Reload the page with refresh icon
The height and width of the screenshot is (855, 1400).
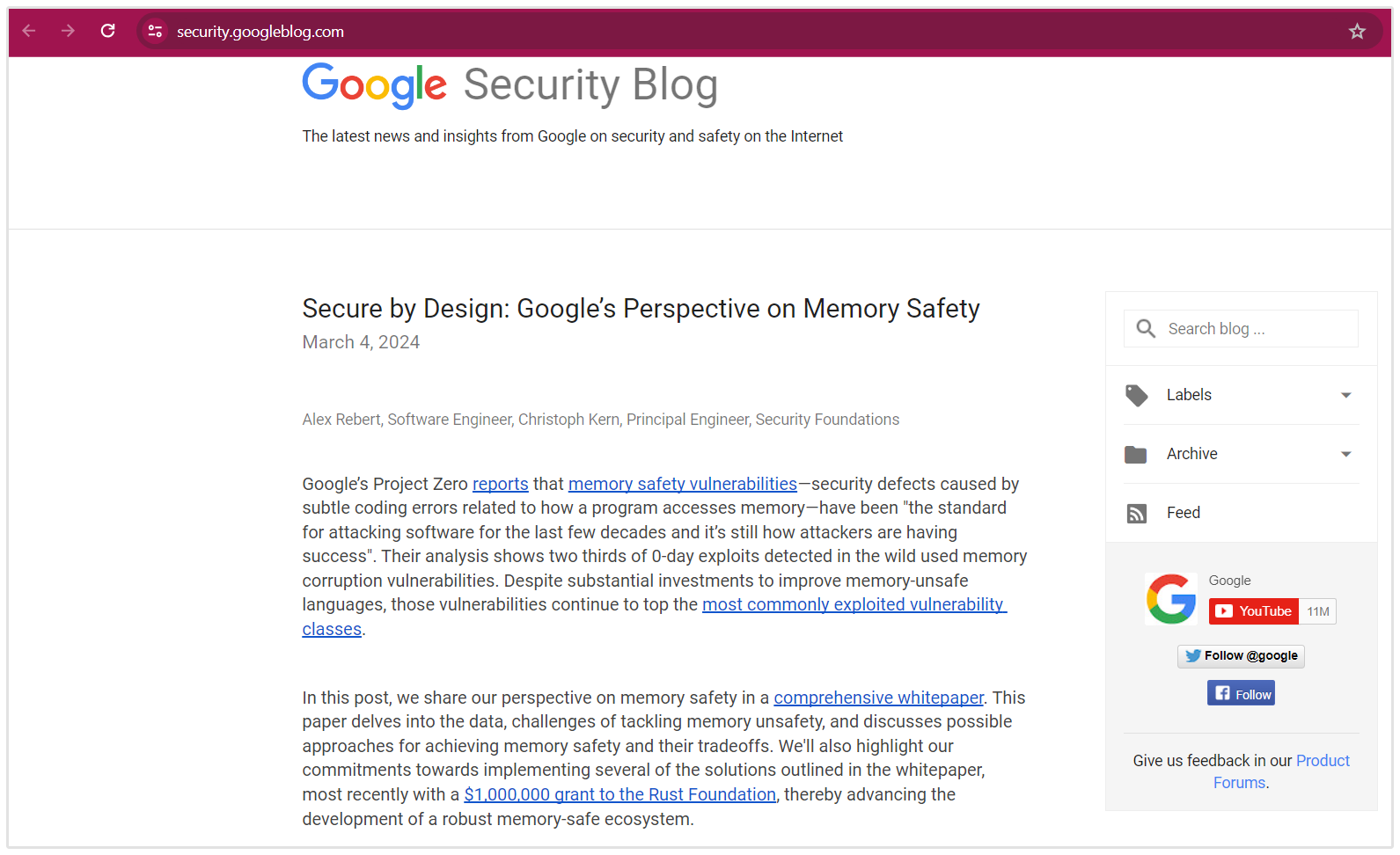click(x=107, y=32)
